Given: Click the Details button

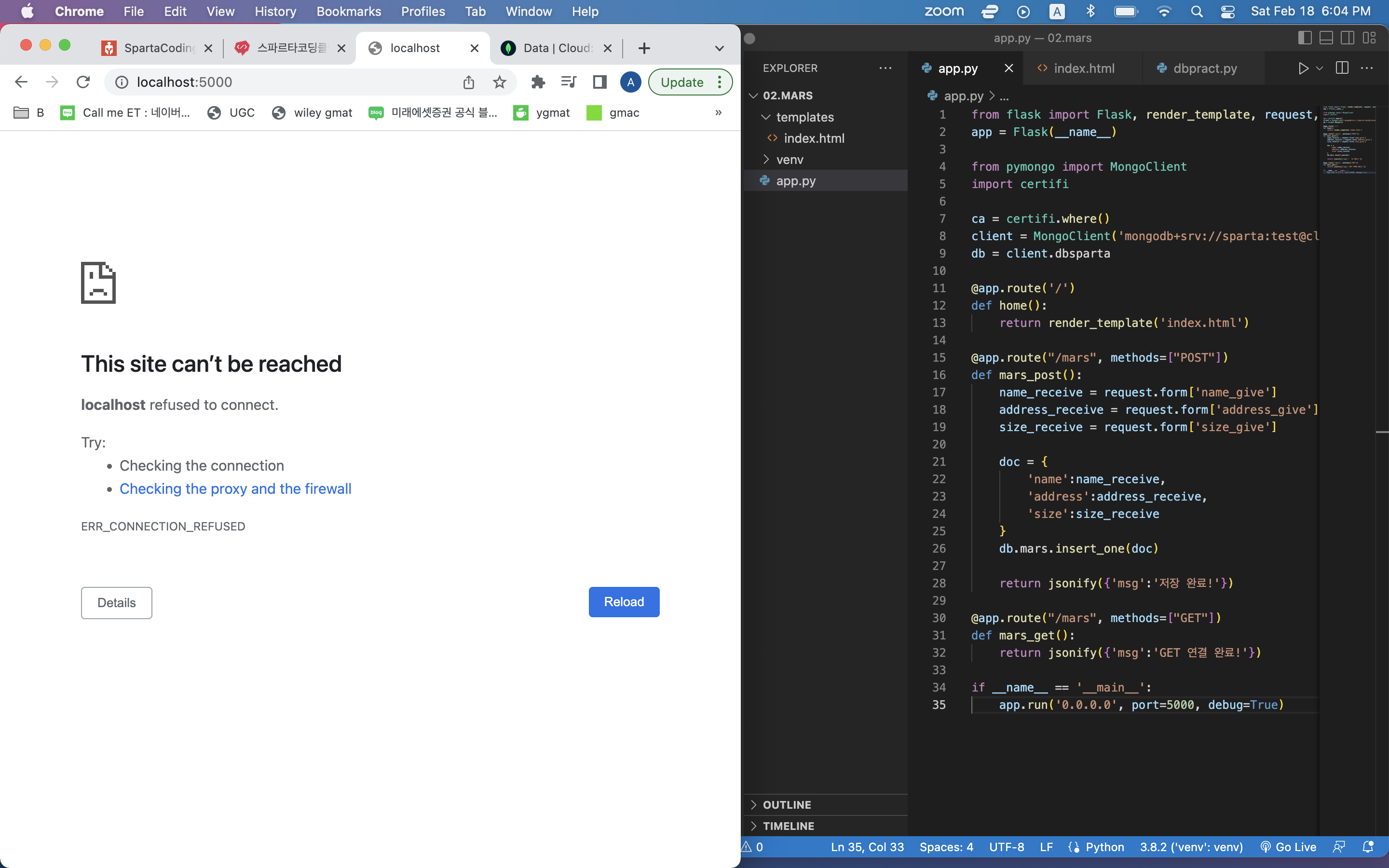Looking at the screenshot, I should [117, 603].
